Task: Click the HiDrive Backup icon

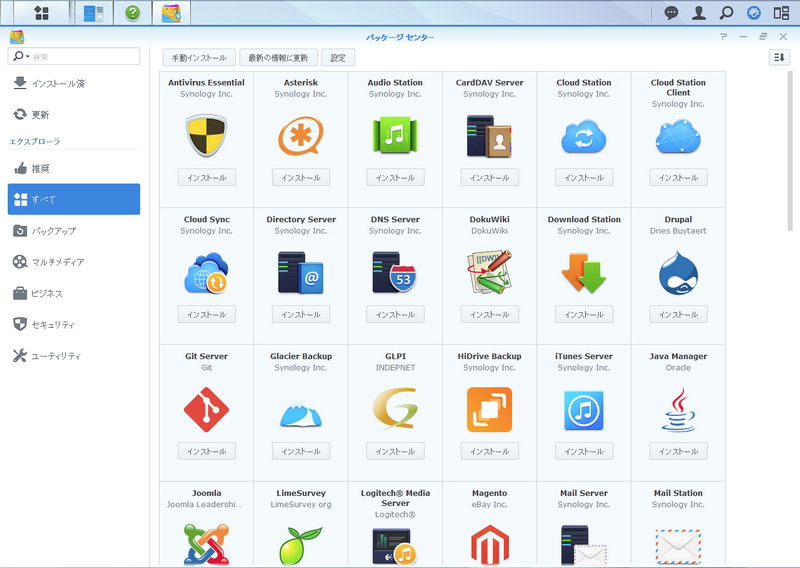Action: coord(489,409)
